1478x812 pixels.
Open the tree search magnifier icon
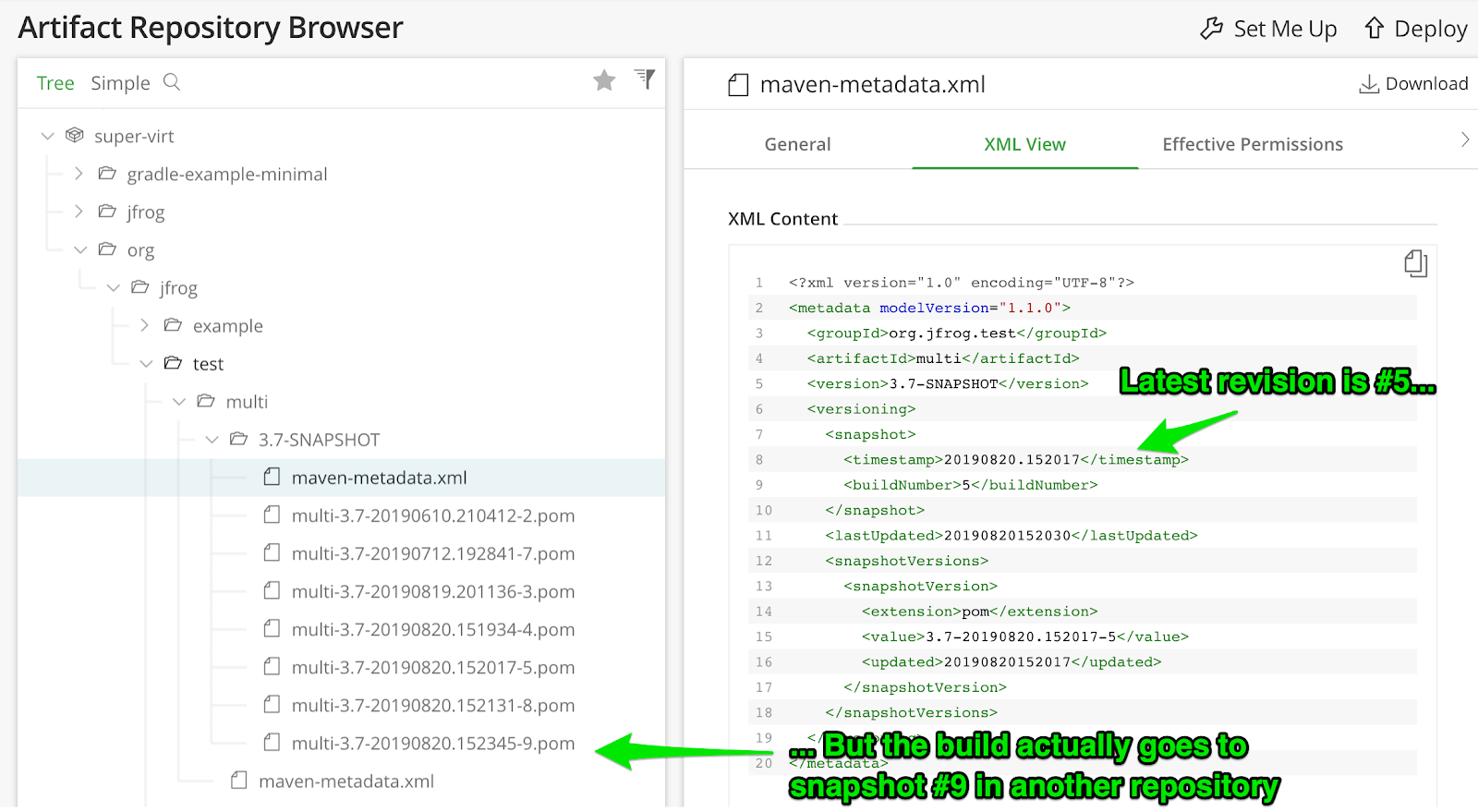[172, 82]
